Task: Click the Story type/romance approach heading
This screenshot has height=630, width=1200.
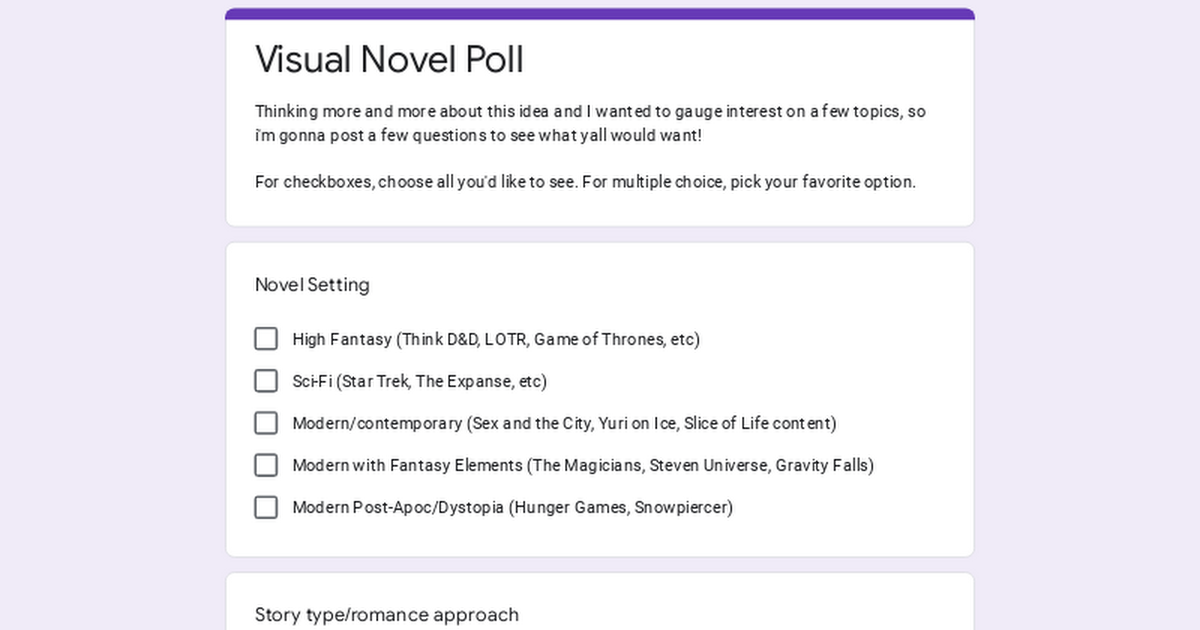Action: coord(387,614)
